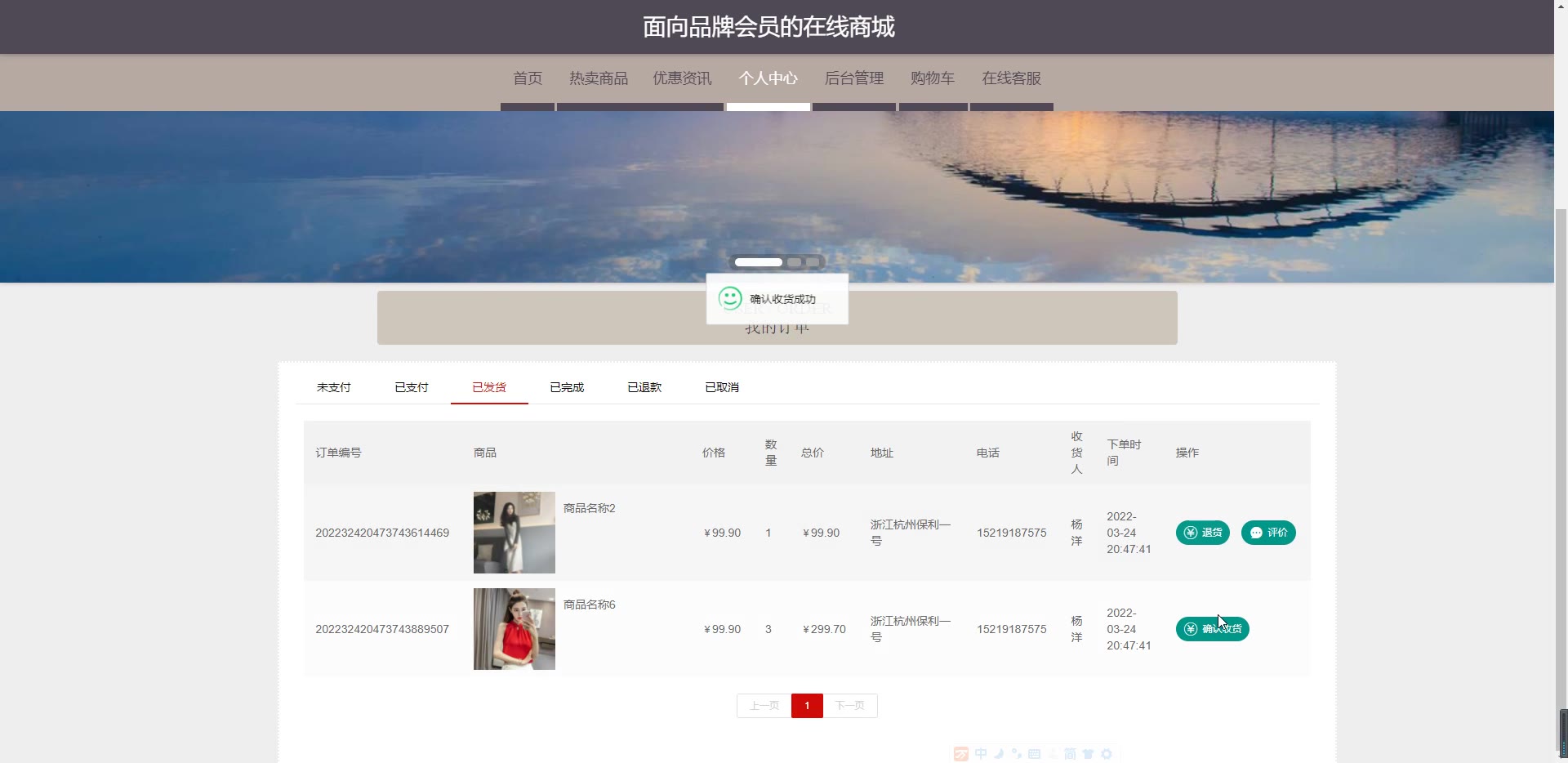Open the 首页 home page
Screen dimensions: 1568x763
coord(528,78)
